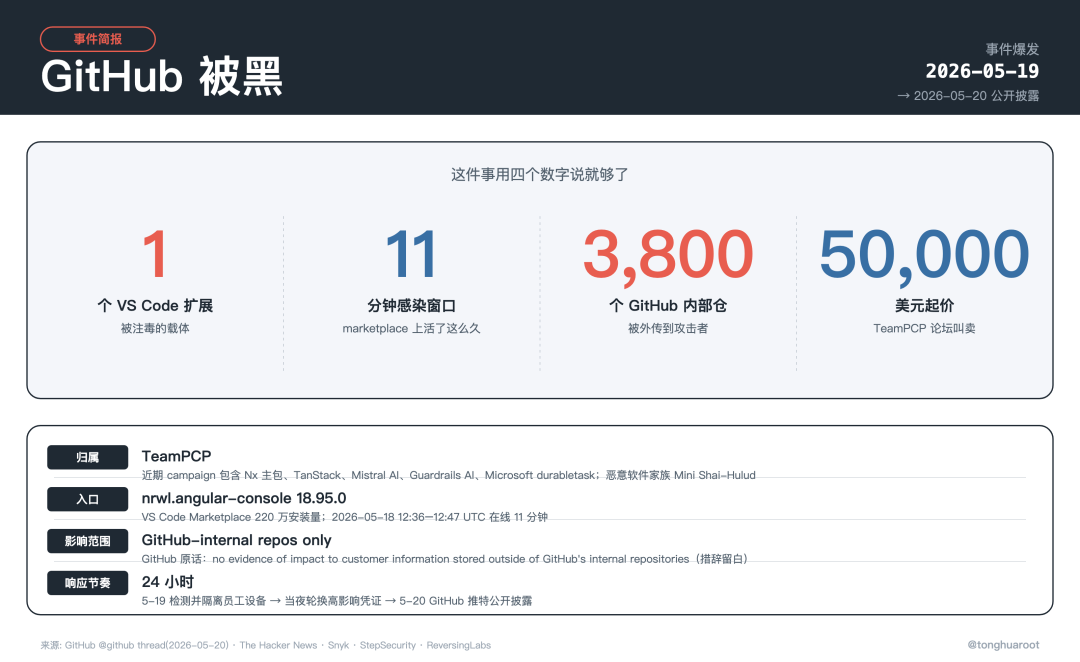1080x662 pixels.
Task: Click the TeamPCP 论坛叫卖 caption
Action: coord(924,329)
